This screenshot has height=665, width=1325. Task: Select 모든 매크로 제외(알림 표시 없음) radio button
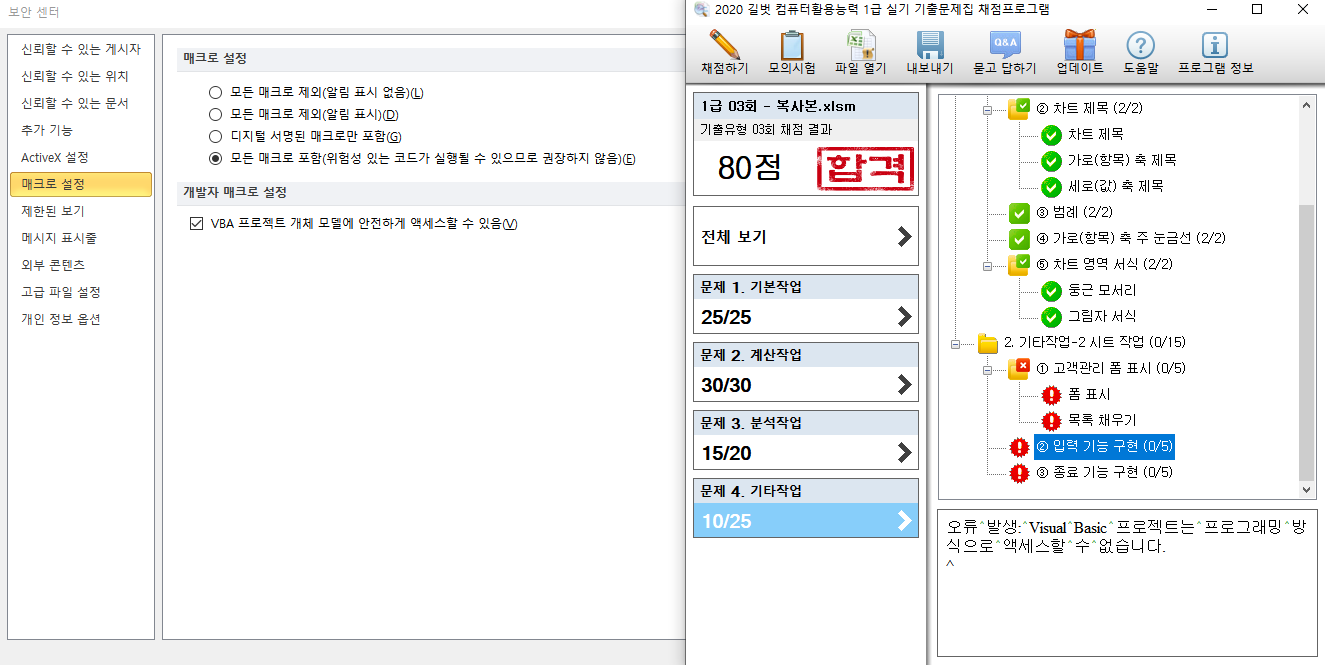point(215,93)
